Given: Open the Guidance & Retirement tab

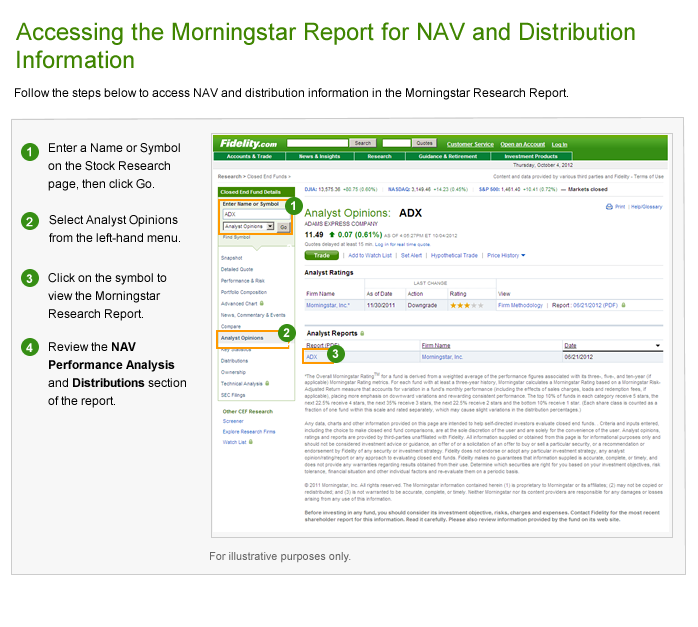Looking at the screenshot, I should pos(448,157).
